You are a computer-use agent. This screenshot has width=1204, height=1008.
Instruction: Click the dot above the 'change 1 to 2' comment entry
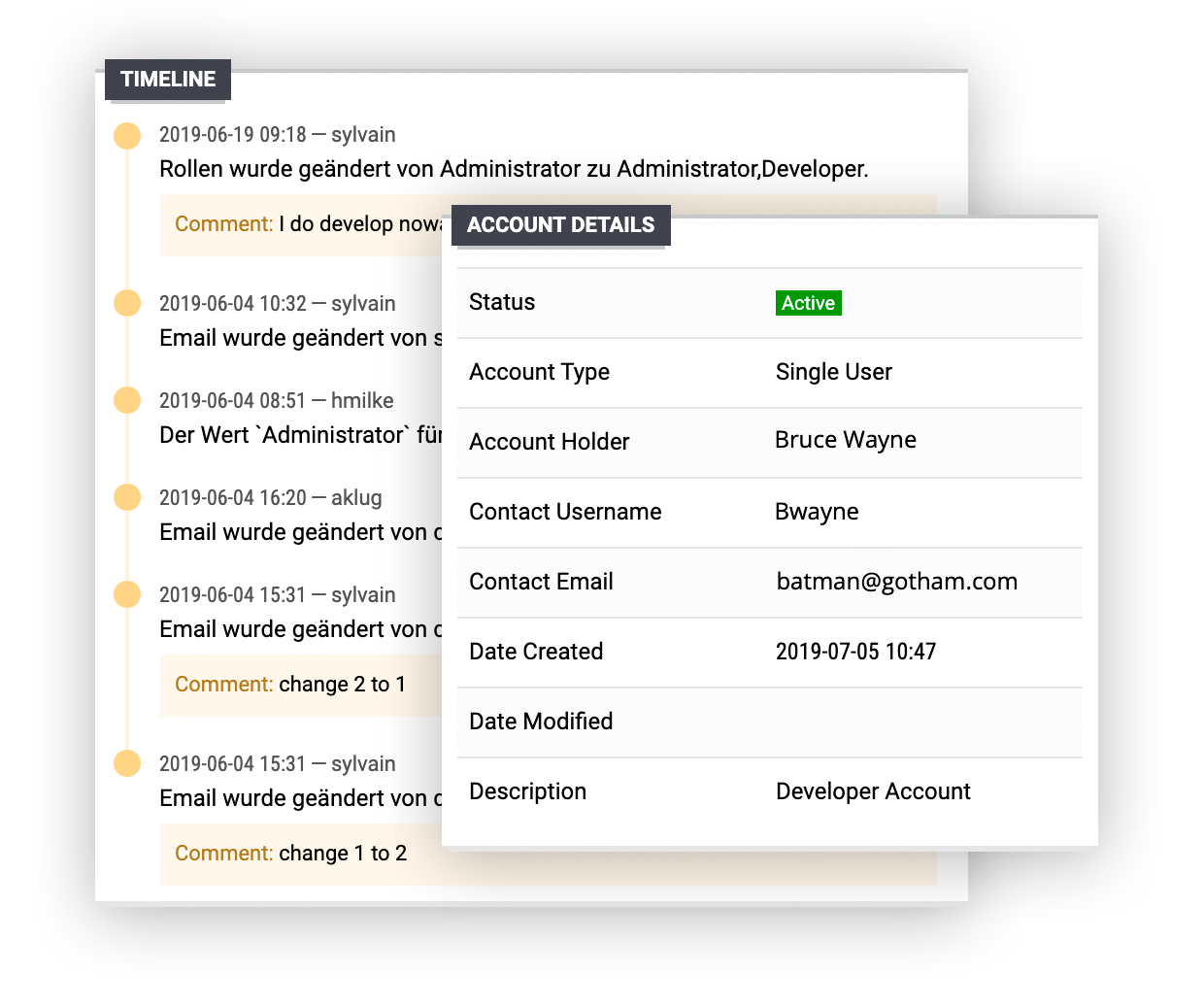point(127,763)
